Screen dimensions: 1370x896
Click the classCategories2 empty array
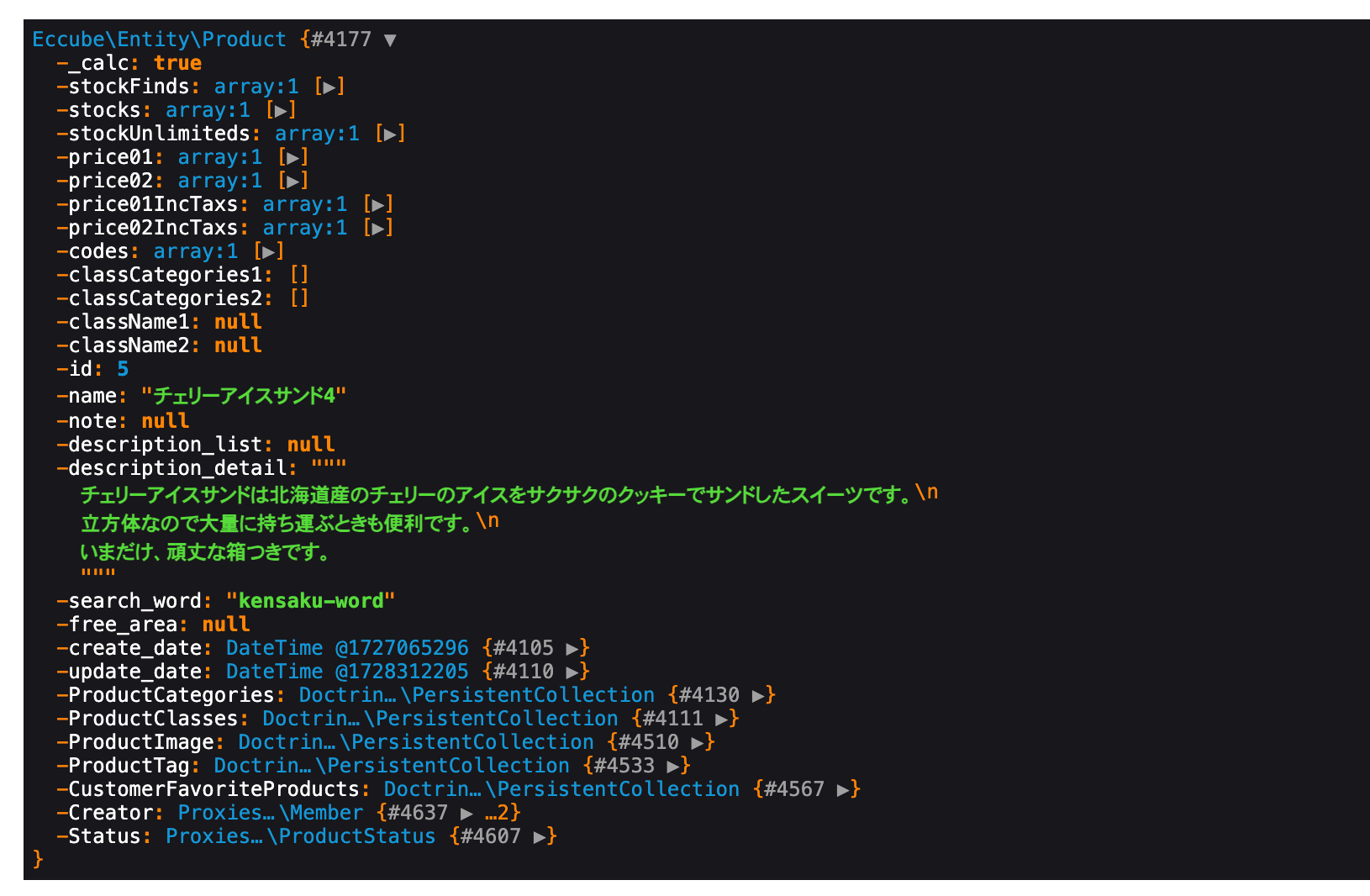299,298
